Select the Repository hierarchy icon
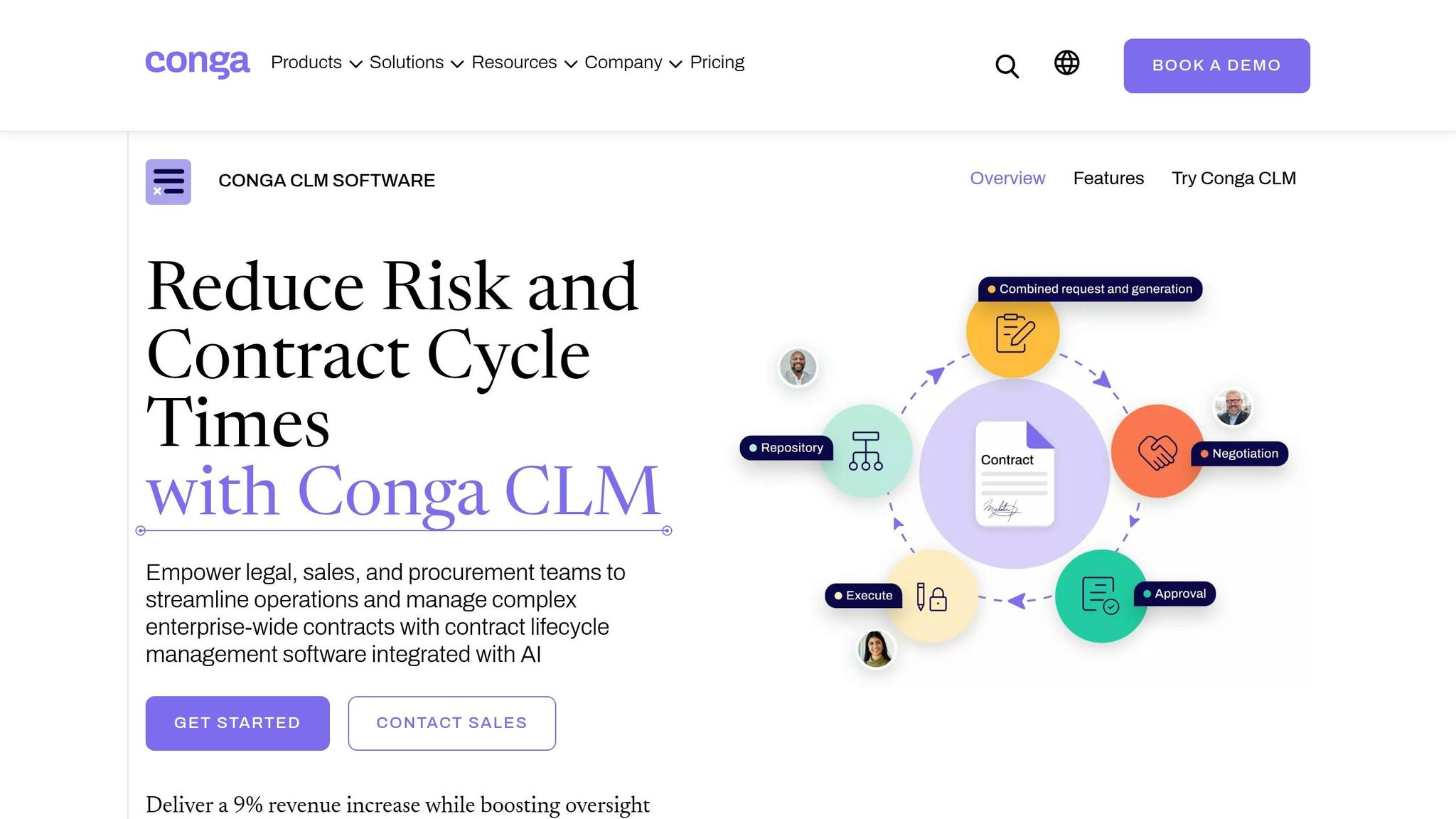Image resolution: width=1456 pixels, height=819 pixels. 865,451
